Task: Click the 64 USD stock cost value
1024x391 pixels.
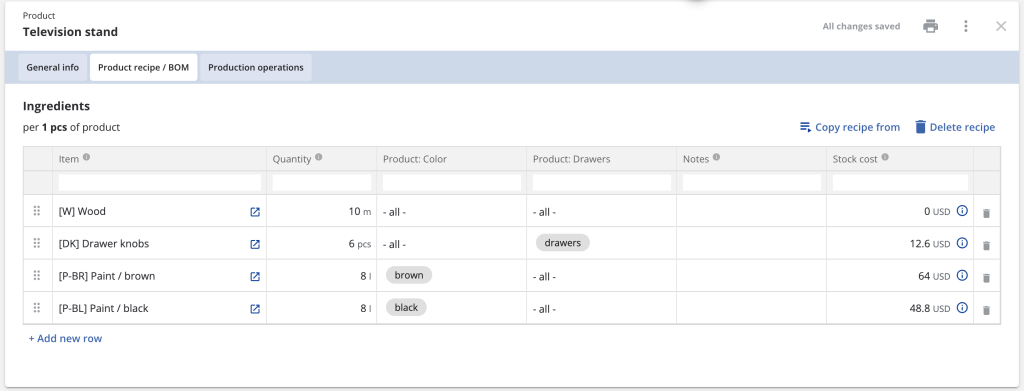Action: coord(934,276)
